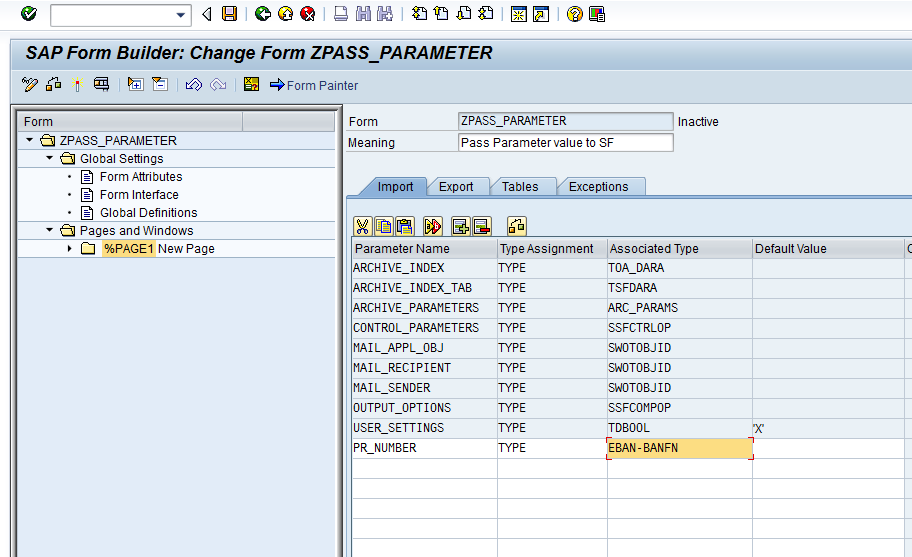Click inside the command input field
The height and width of the screenshot is (557, 912).
pyautogui.click(x=113, y=15)
